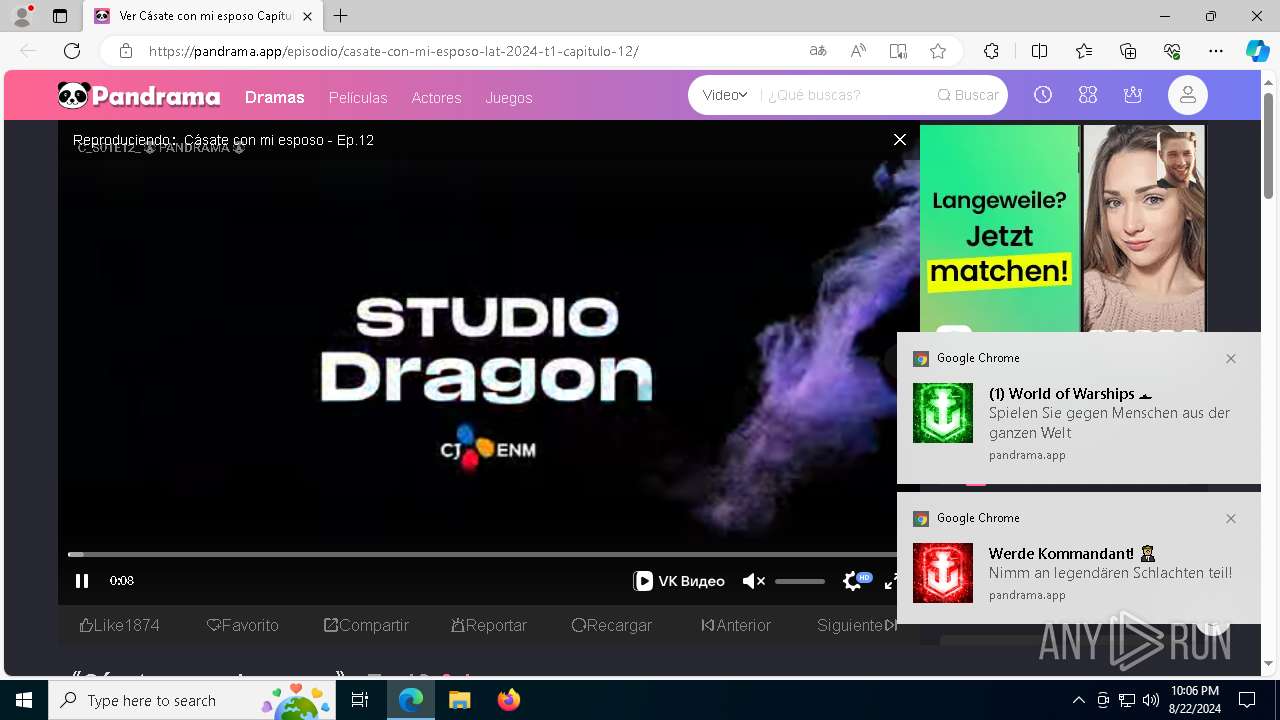The width and height of the screenshot is (1280, 720).
Task: Open video quality settings gear
Action: pos(852,581)
